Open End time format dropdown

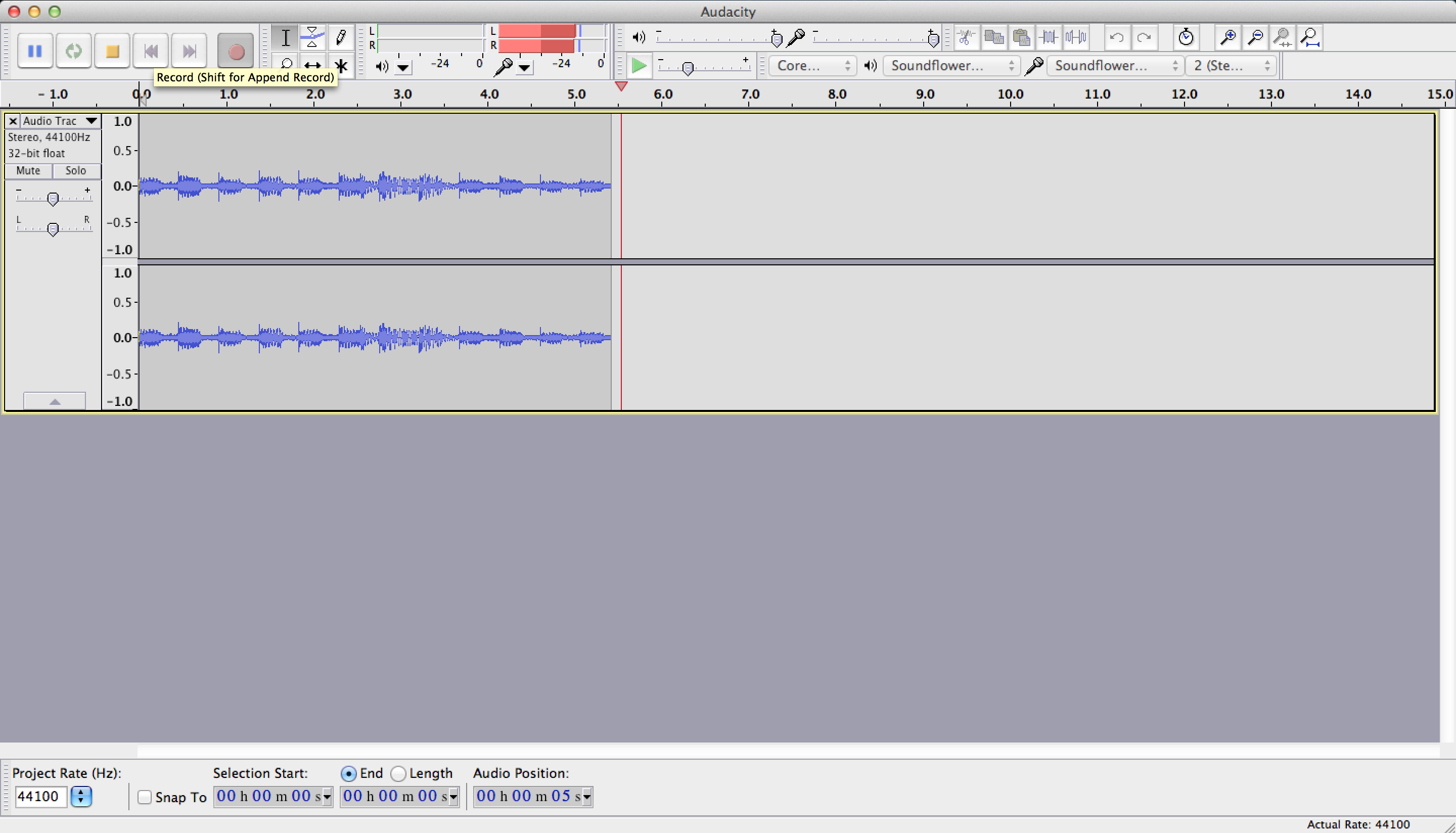pos(453,797)
